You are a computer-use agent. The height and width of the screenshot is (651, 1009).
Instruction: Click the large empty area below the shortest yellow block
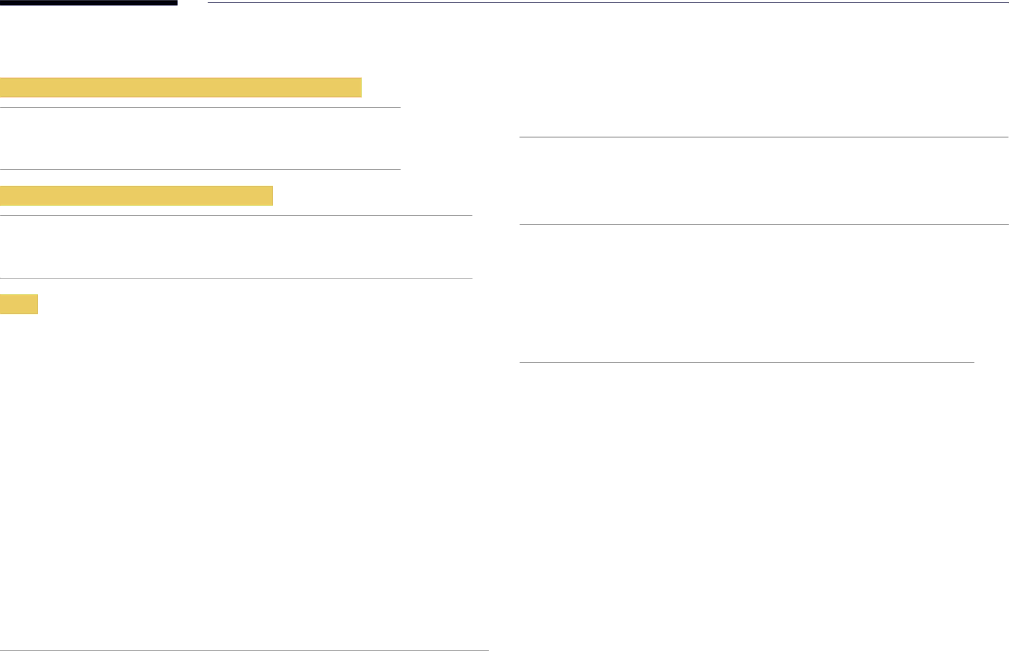(x=245, y=481)
